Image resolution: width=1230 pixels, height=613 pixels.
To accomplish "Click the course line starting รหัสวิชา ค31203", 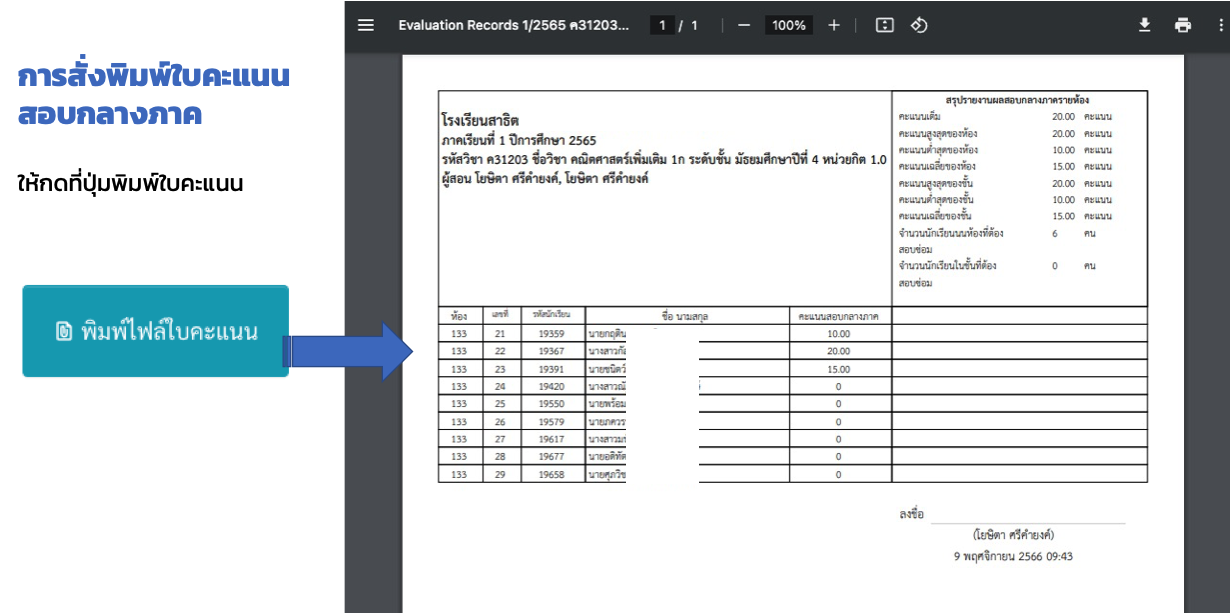I will [x=664, y=159].
